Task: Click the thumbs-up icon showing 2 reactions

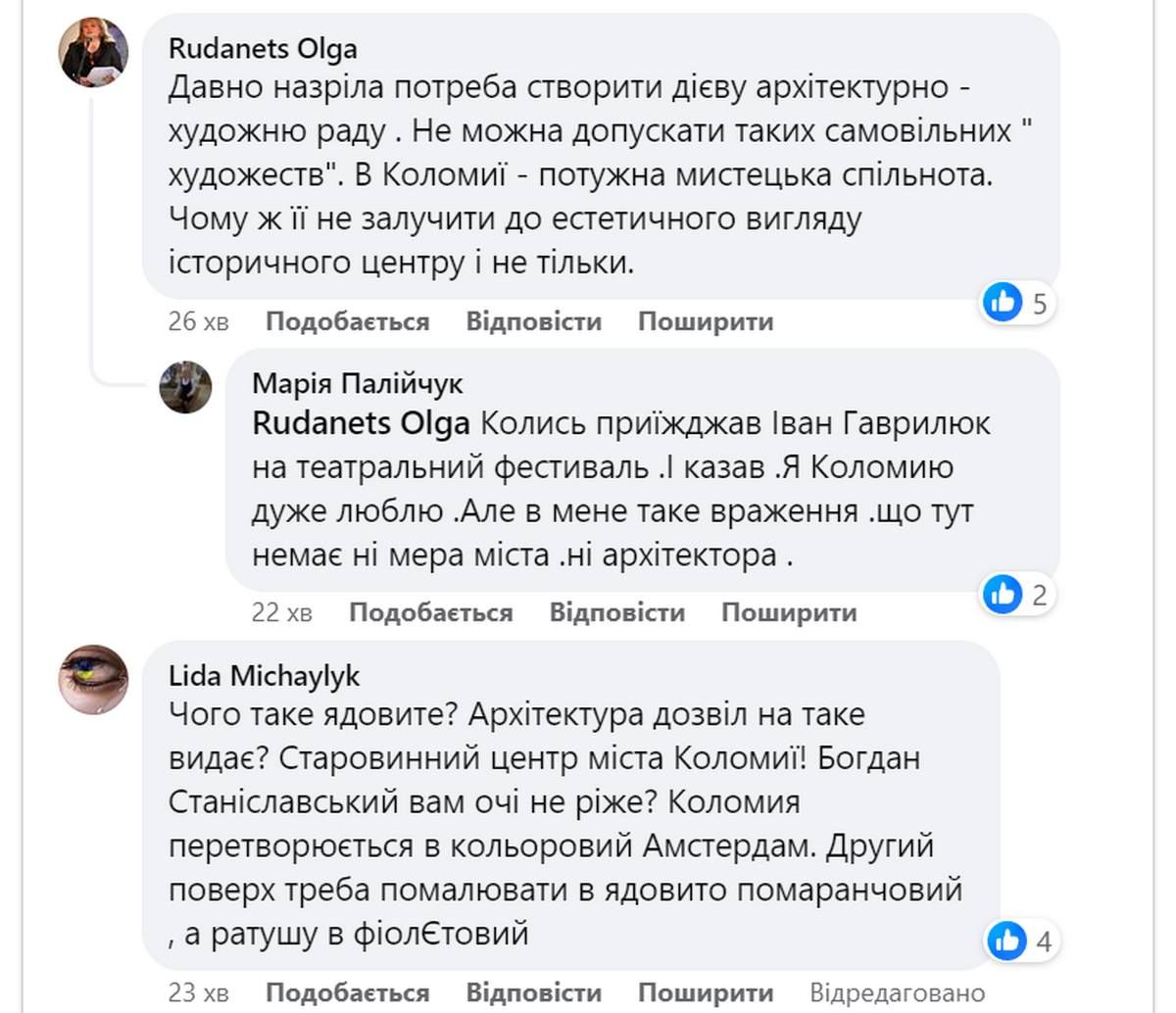Action: (x=1002, y=594)
